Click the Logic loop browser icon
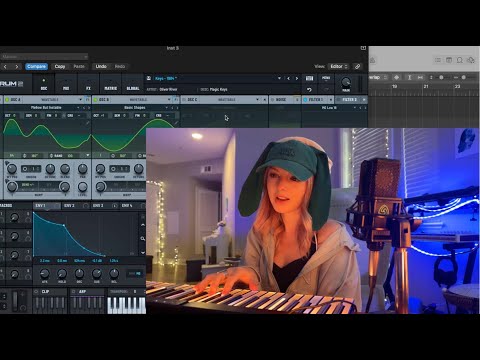This screenshot has width=480, height=360. [460, 60]
